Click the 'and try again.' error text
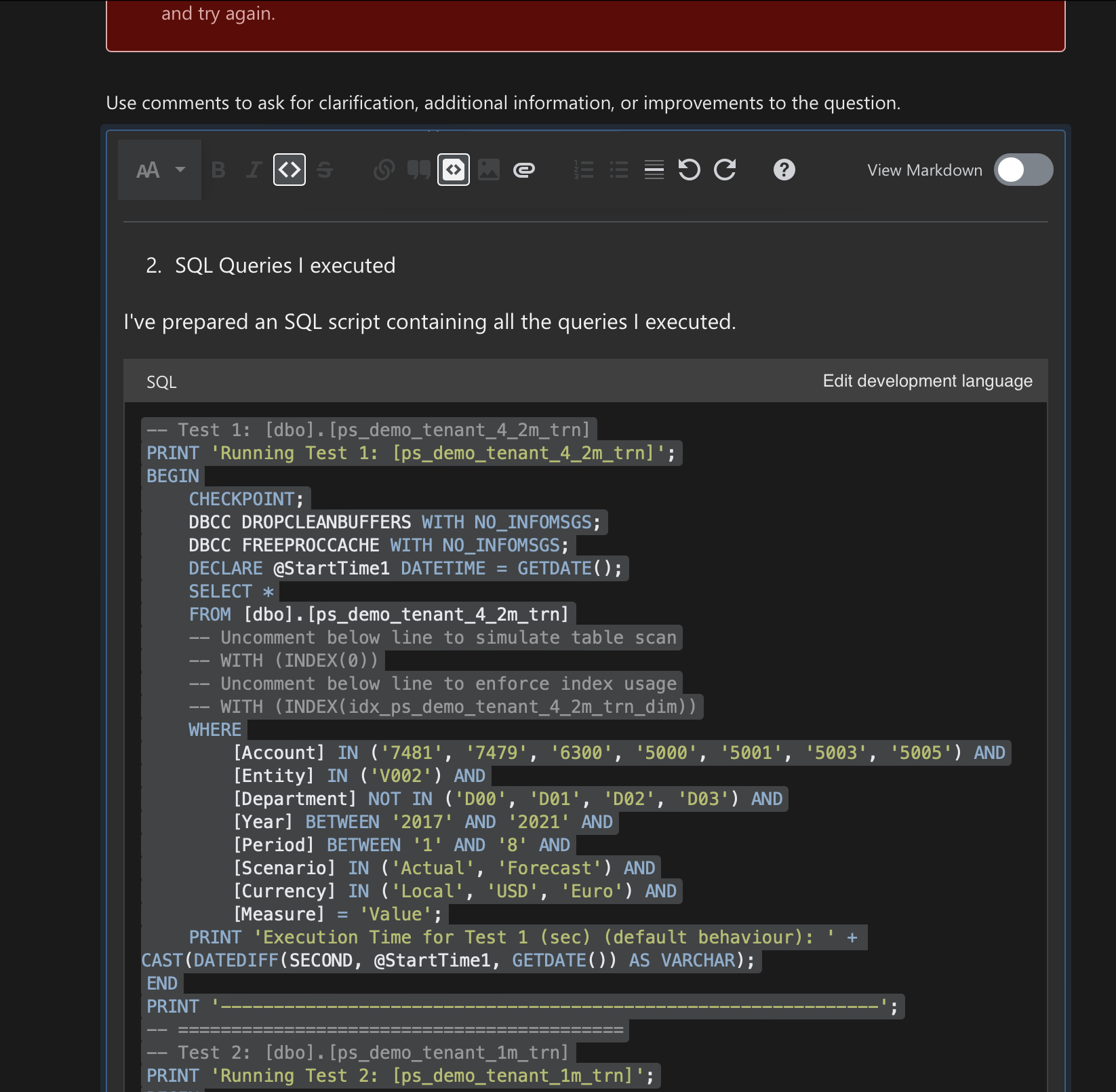The image size is (1116, 1092). tap(218, 14)
